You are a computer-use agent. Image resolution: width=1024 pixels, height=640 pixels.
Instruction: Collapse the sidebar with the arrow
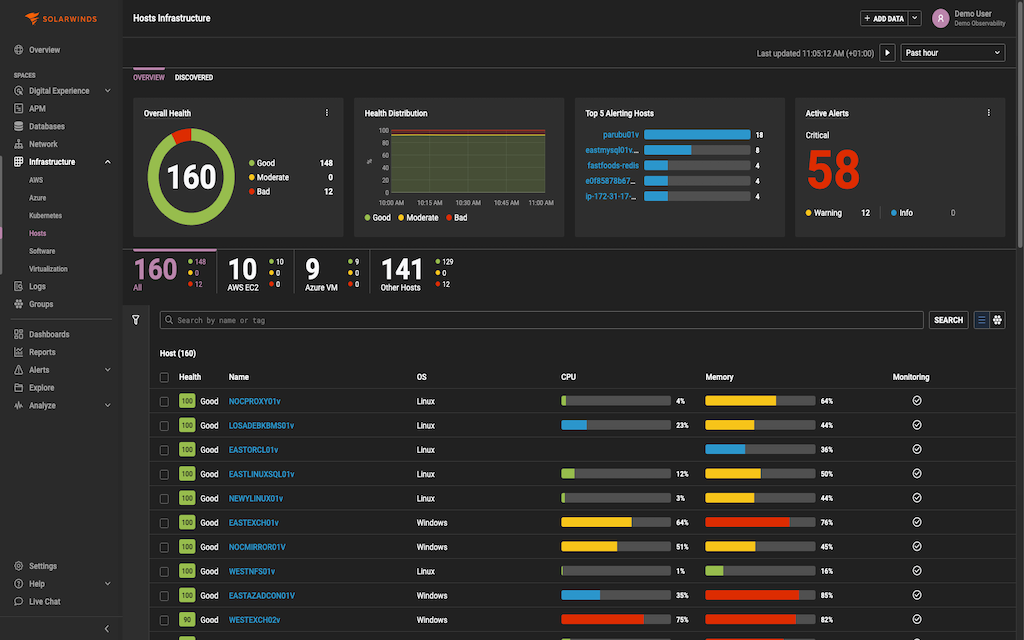107,628
